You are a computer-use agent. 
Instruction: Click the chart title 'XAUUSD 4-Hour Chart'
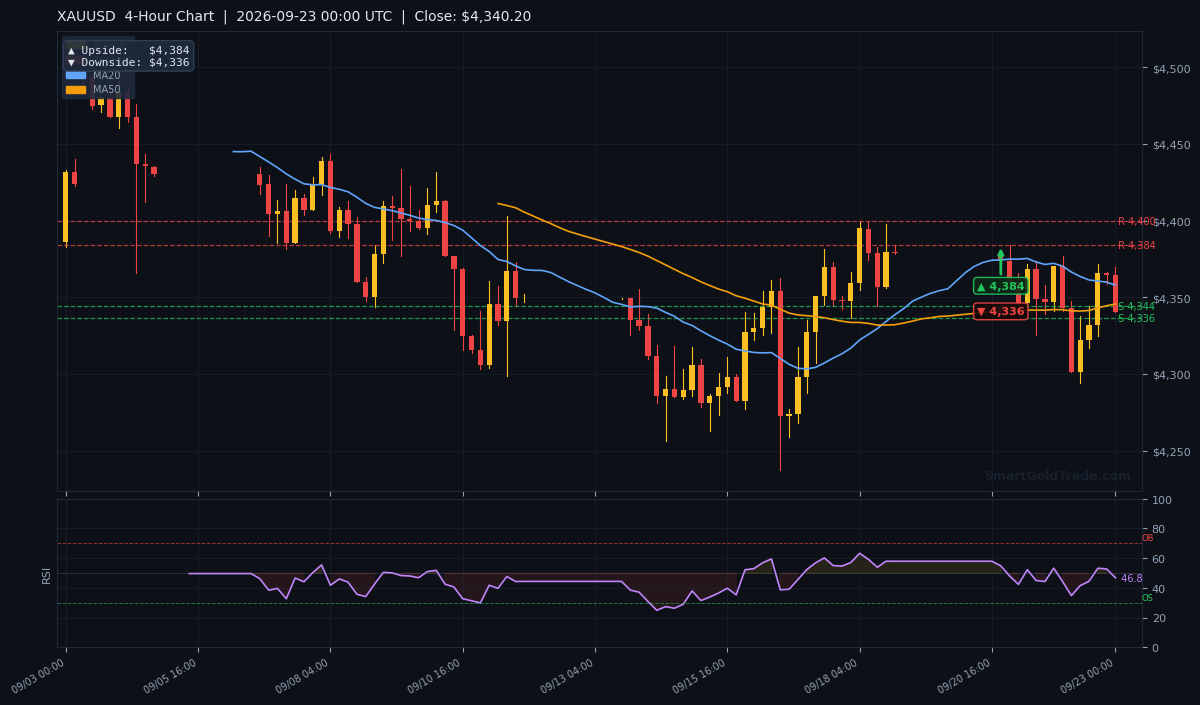[138, 17]
